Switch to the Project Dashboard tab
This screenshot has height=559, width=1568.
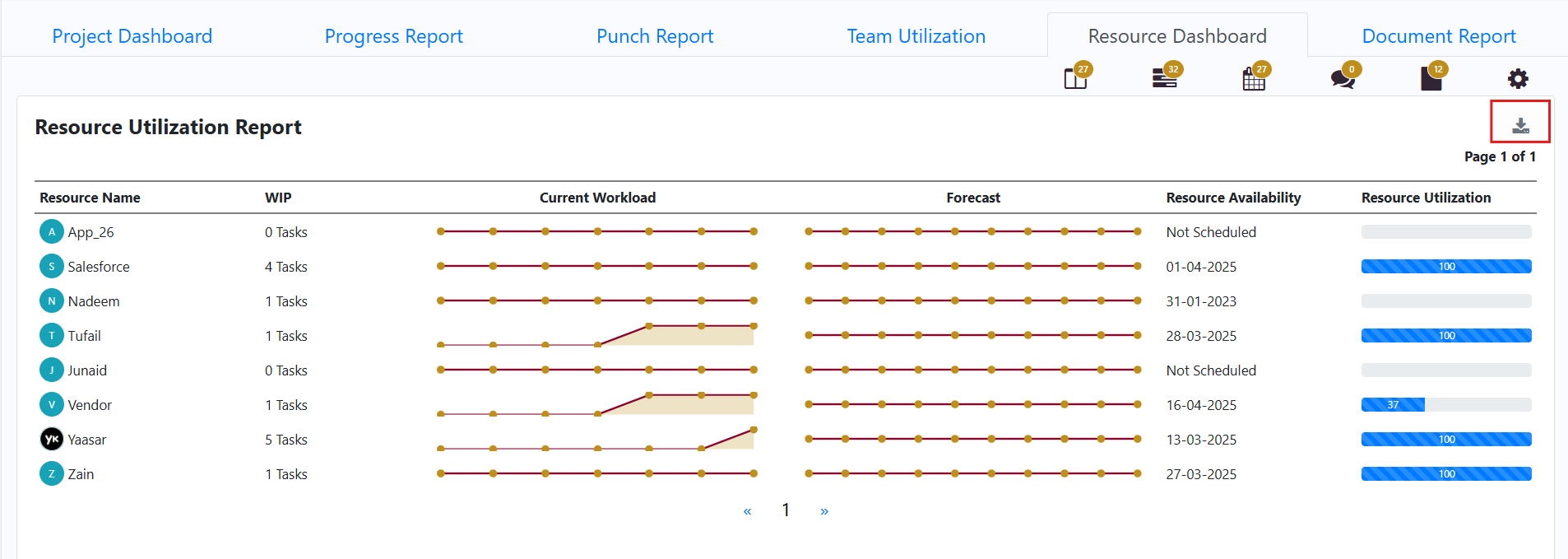[x=132, y=36]
